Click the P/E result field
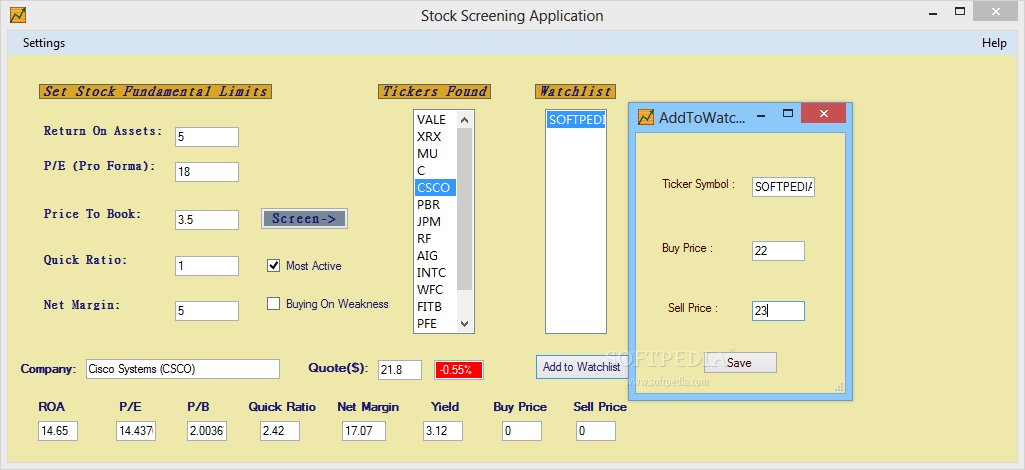 (136, 431)
